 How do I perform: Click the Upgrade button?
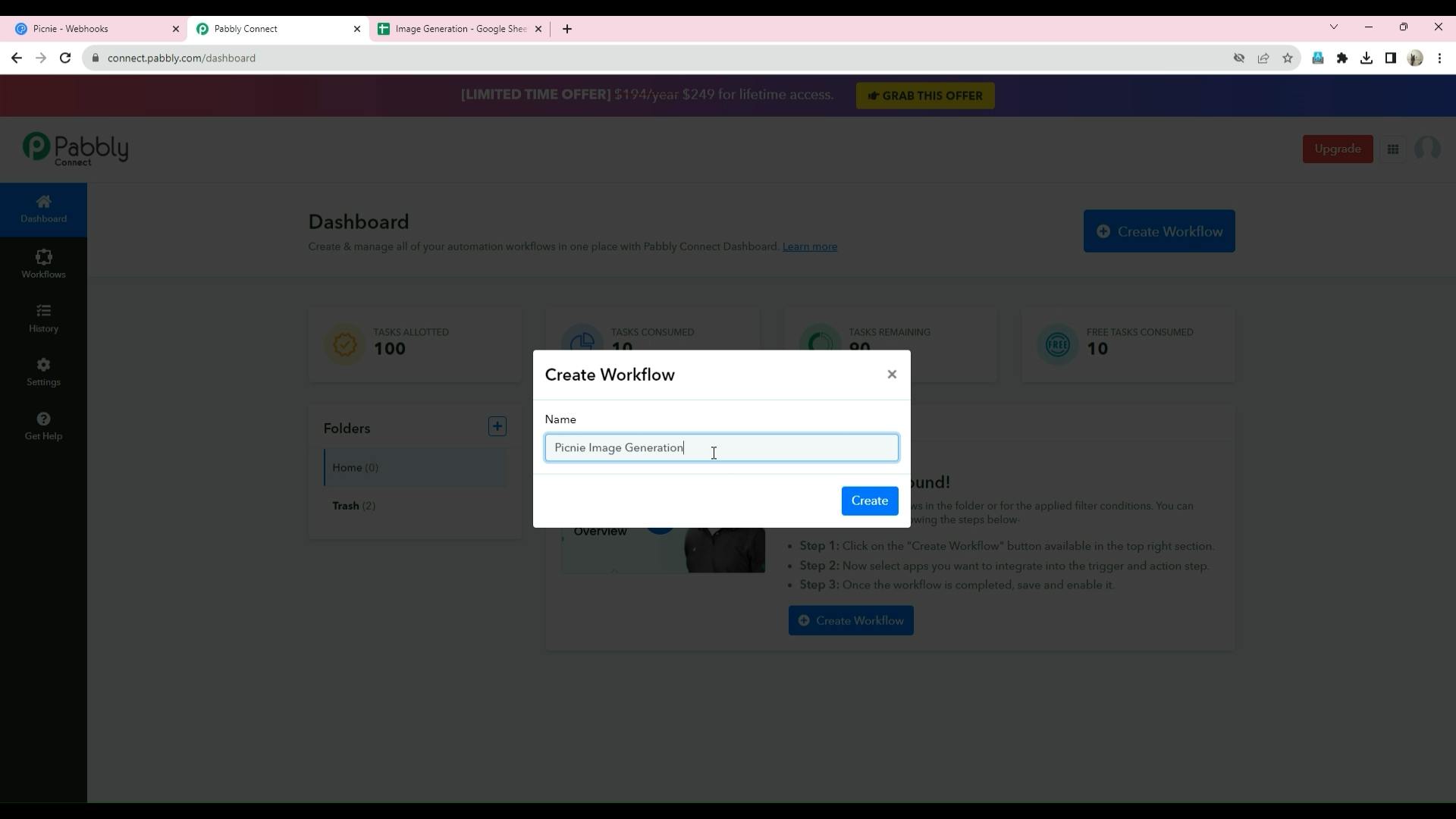(1339, 148)
